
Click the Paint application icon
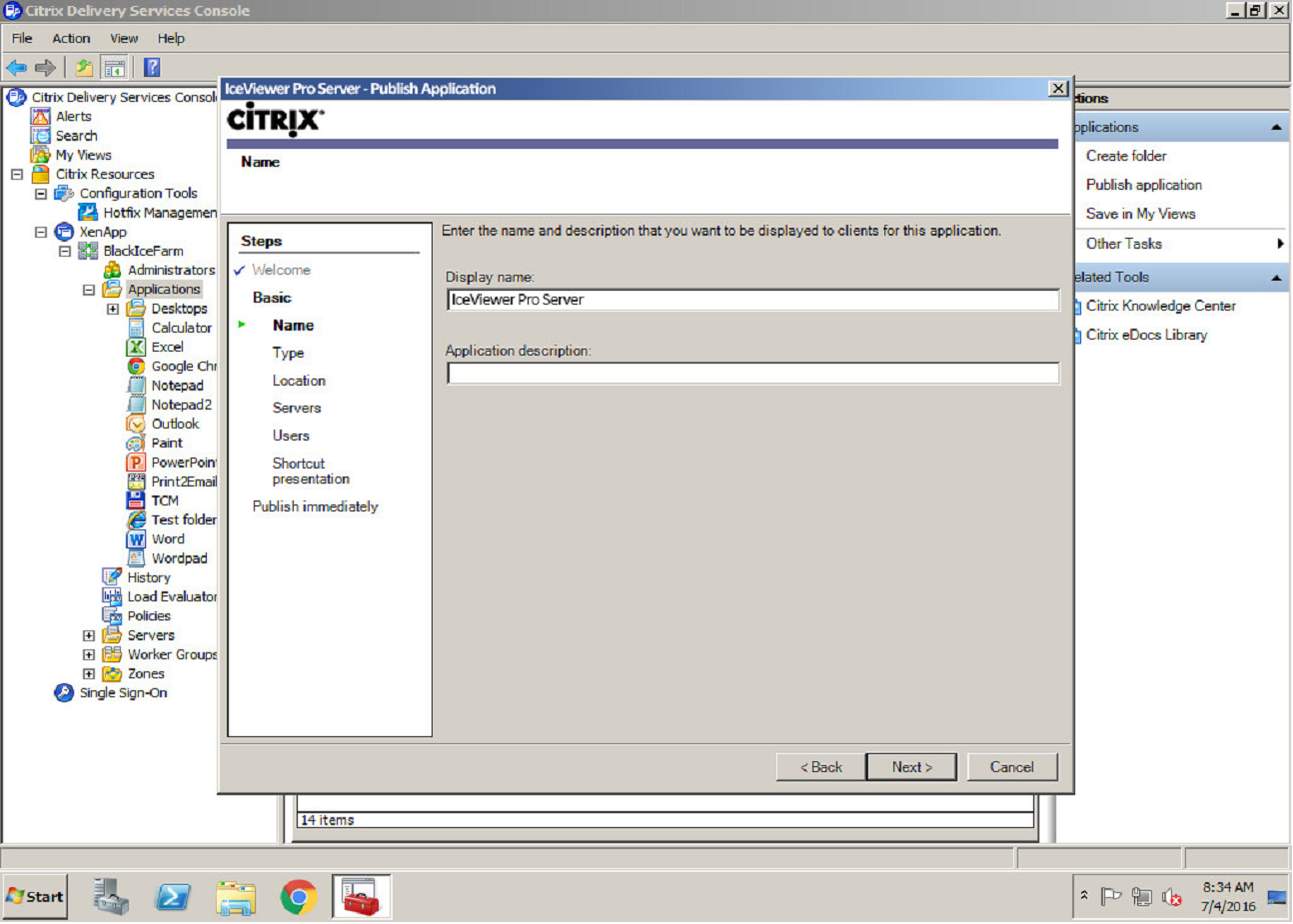point(137,444)
